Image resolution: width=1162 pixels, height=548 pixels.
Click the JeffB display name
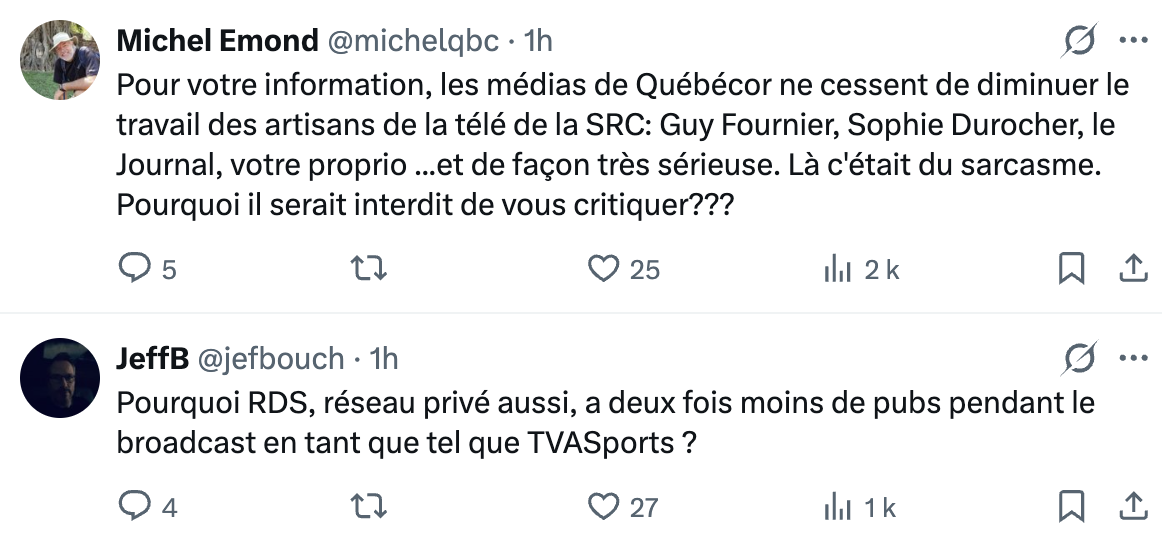pos(153,357)
